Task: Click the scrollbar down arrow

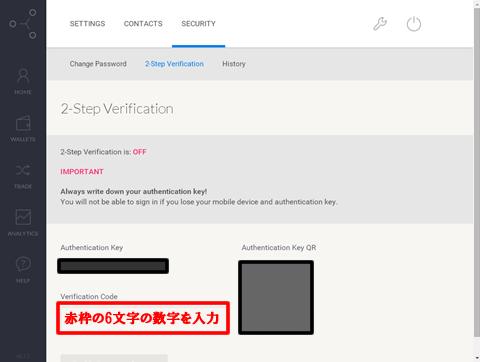Action: point(477,358)
